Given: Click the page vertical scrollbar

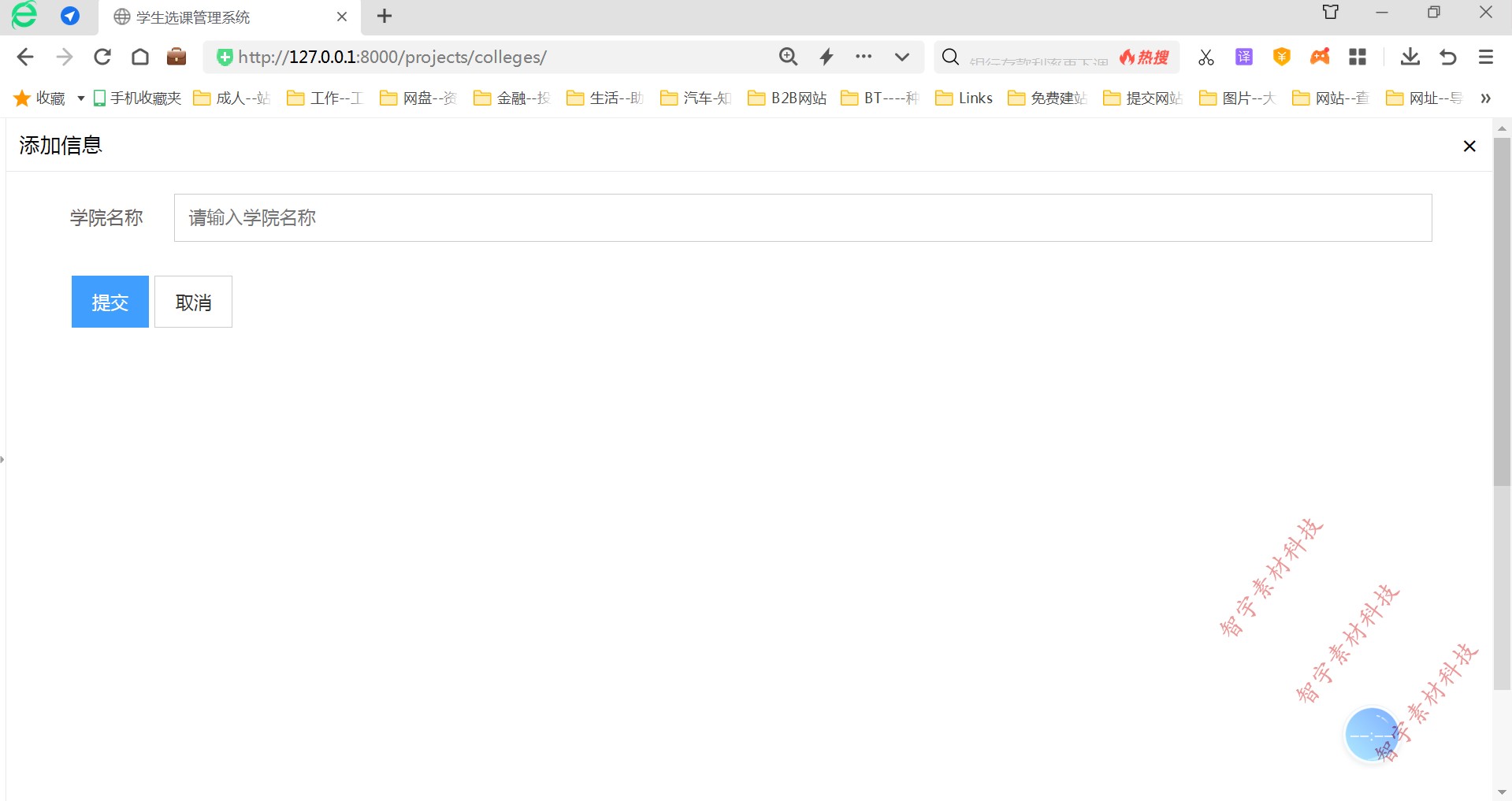Looking at the screenshot, I should [x=1502, y=315].
